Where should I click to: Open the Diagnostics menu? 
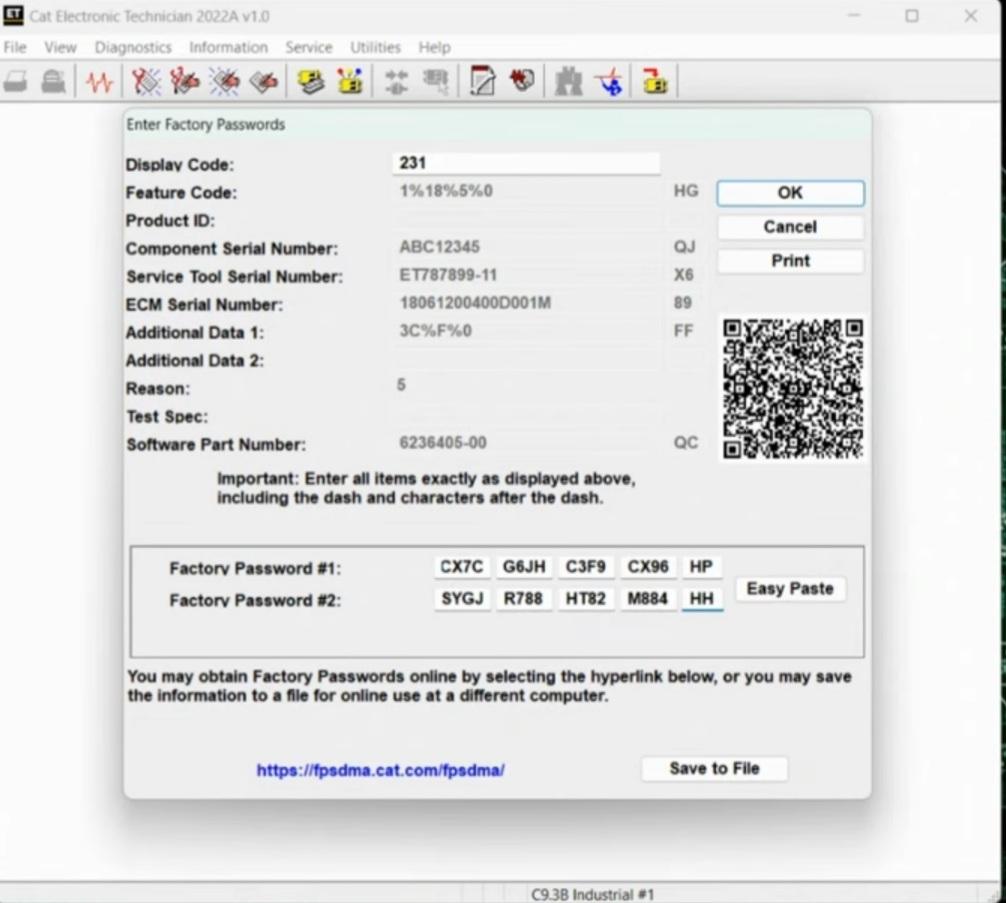[133, 47]
